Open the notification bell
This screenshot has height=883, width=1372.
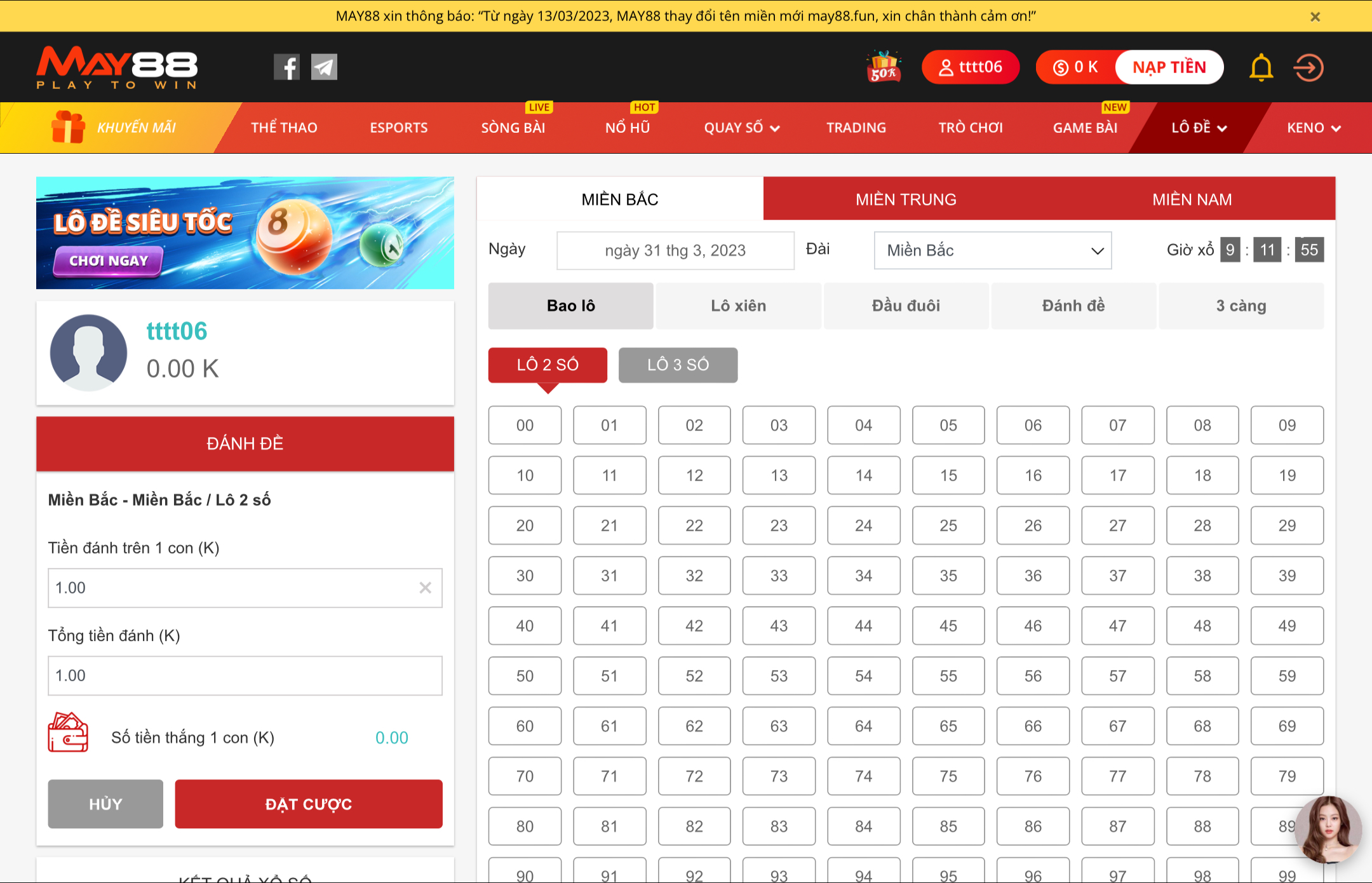click(x=1261, y=67)
